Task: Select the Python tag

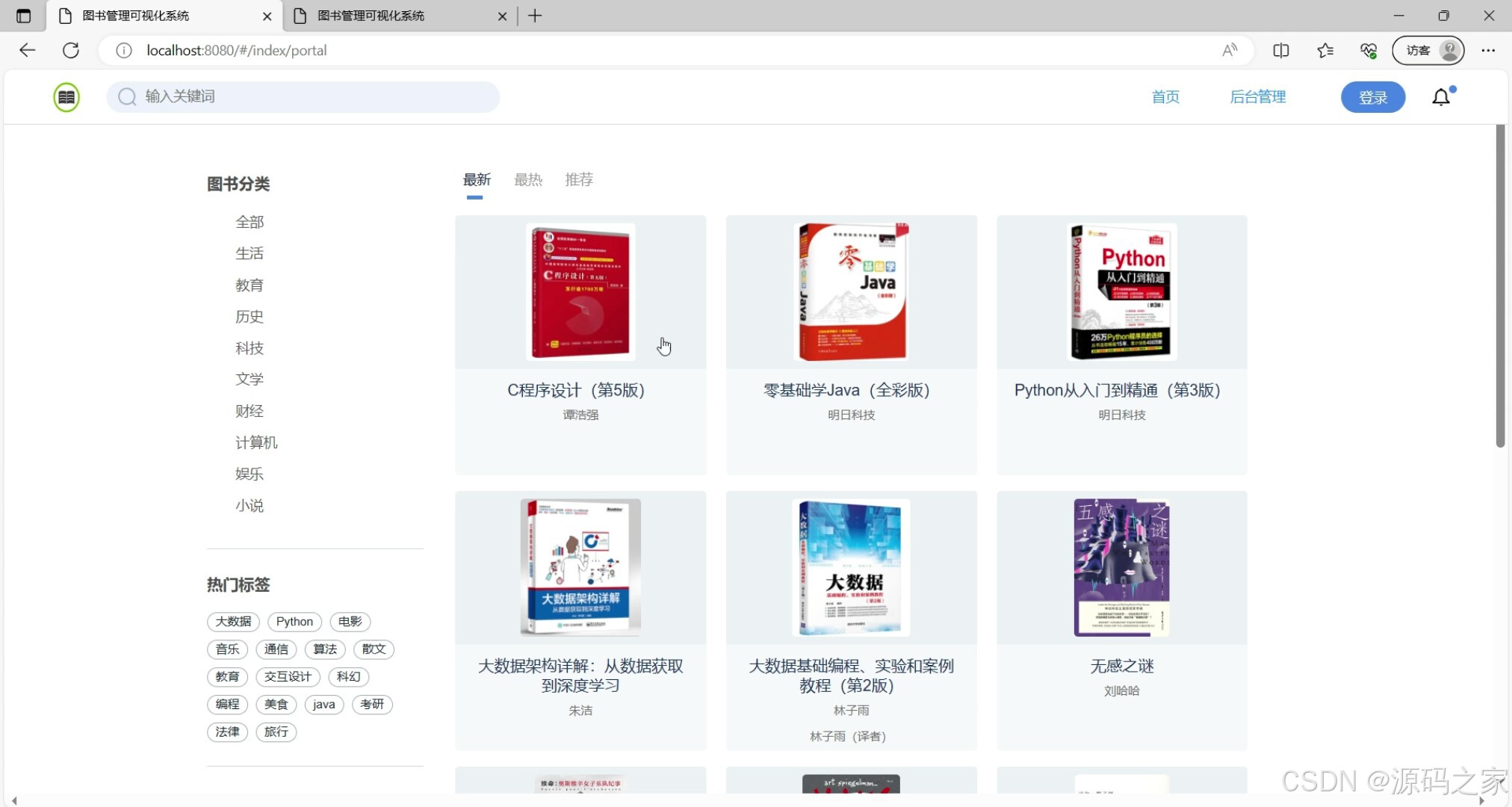Action: [294, 621]
